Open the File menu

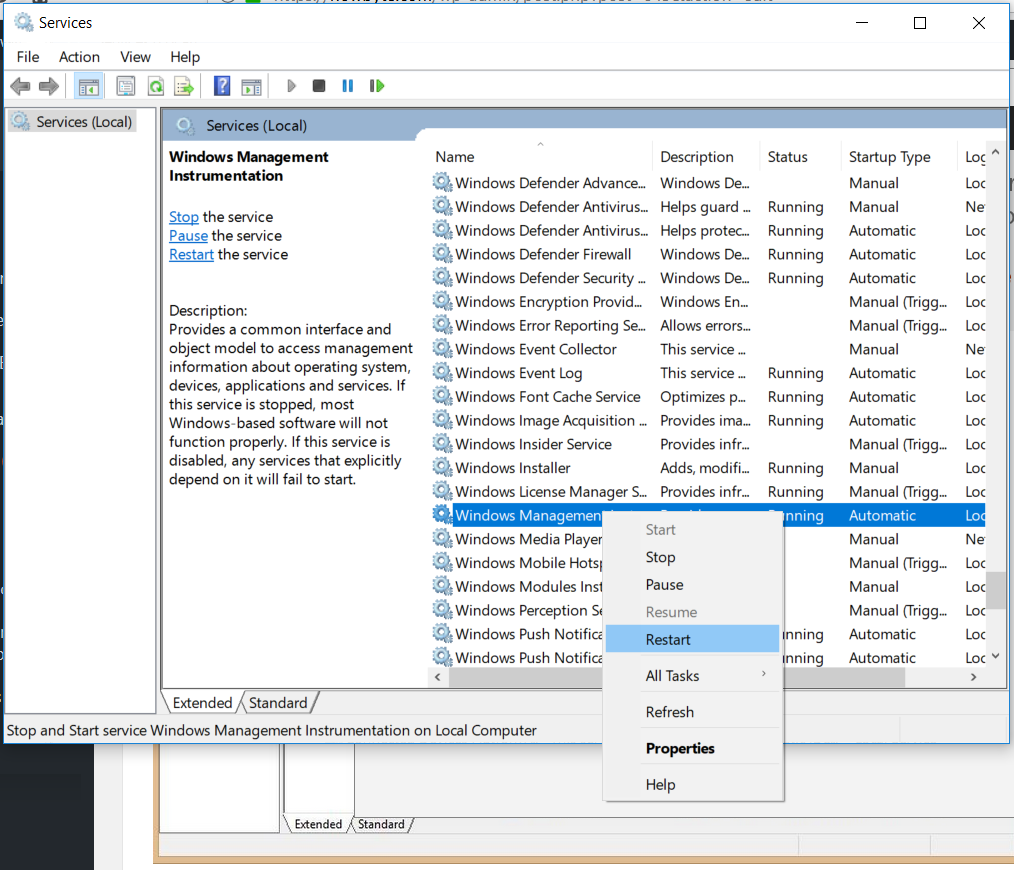(28, 57)
